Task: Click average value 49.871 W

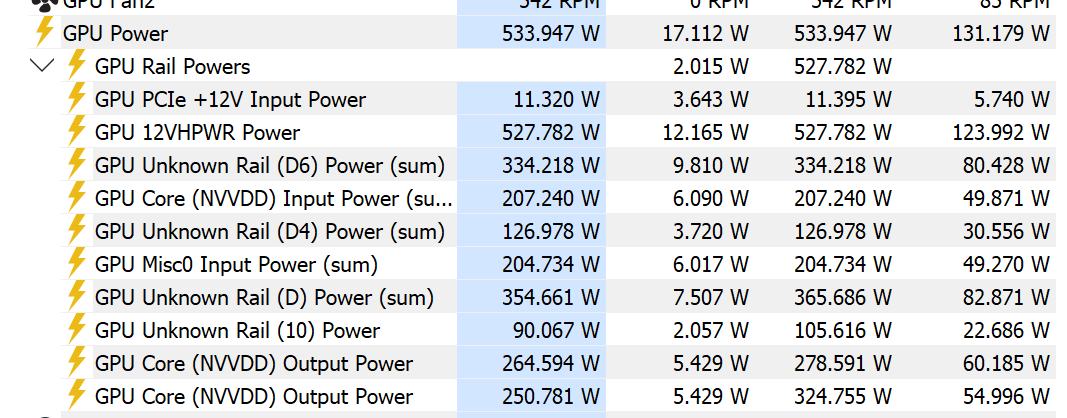Action: (x=1006, y=199)
